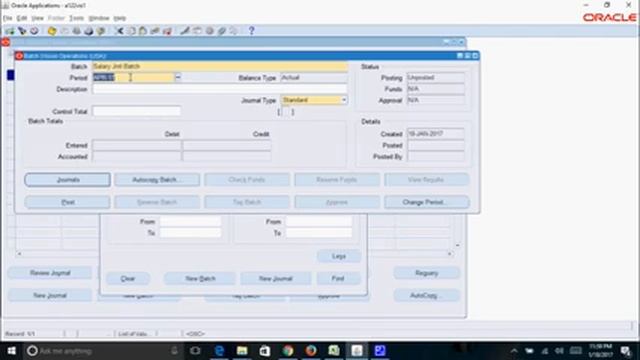The width and height of the screenshot is (640, 360).
Task: Click the Attachments paperclip toolbar icon
Action: [x=222, y=31]
